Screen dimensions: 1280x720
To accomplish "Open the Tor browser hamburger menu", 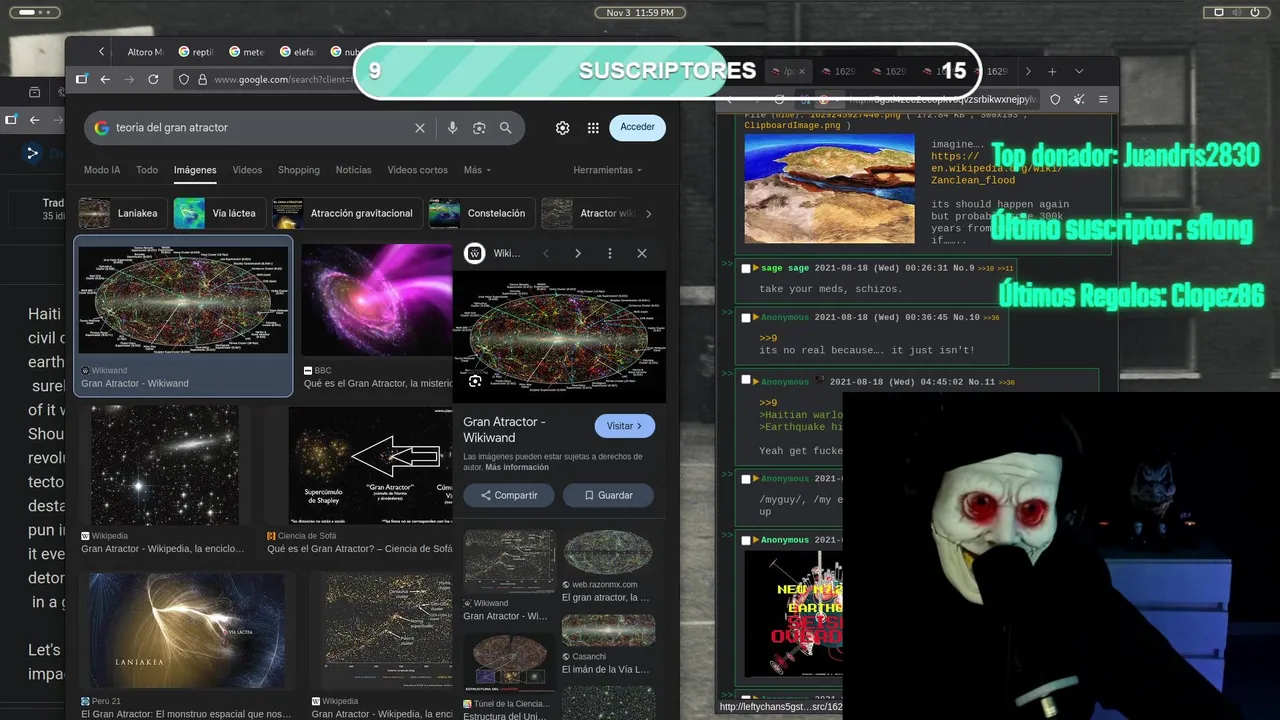I will point(1103,99).
